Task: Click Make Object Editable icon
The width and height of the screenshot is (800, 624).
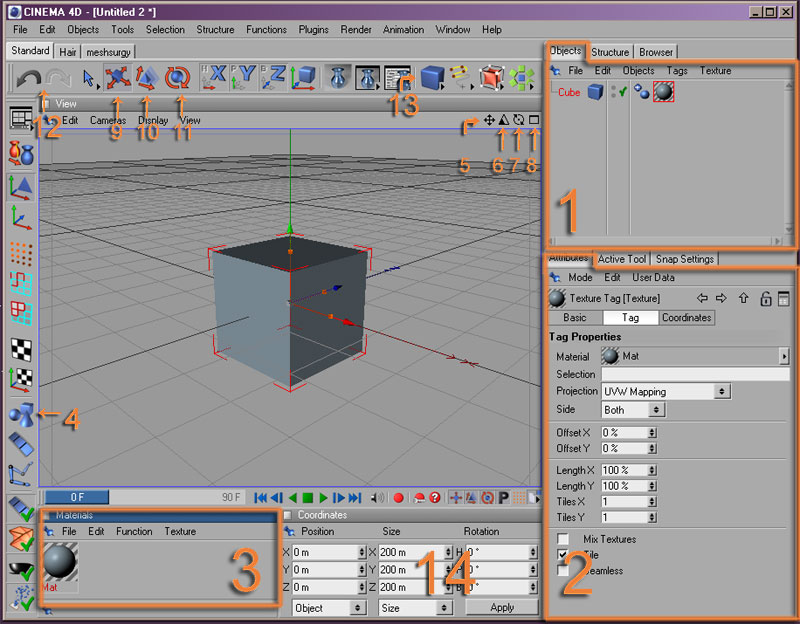Action: 21,153
